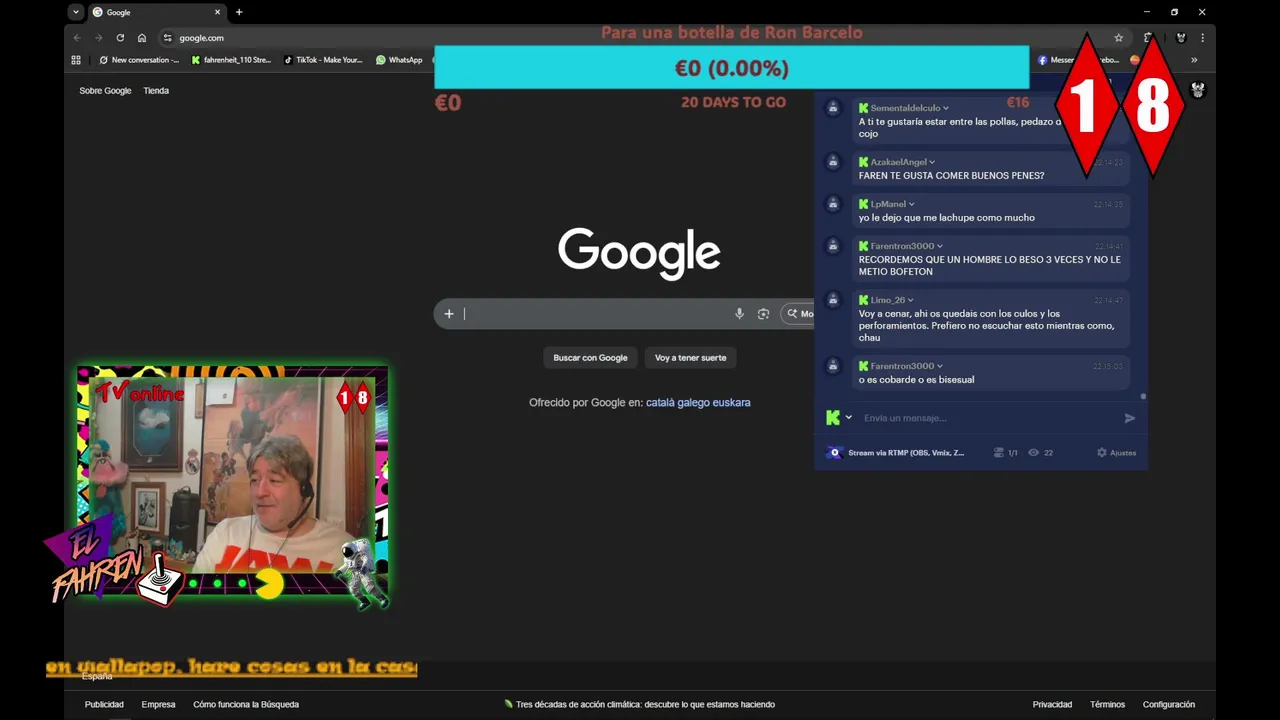View site information icon in address bar
The width and height of the screenshot is (1280, 720).
pos(168,38)
